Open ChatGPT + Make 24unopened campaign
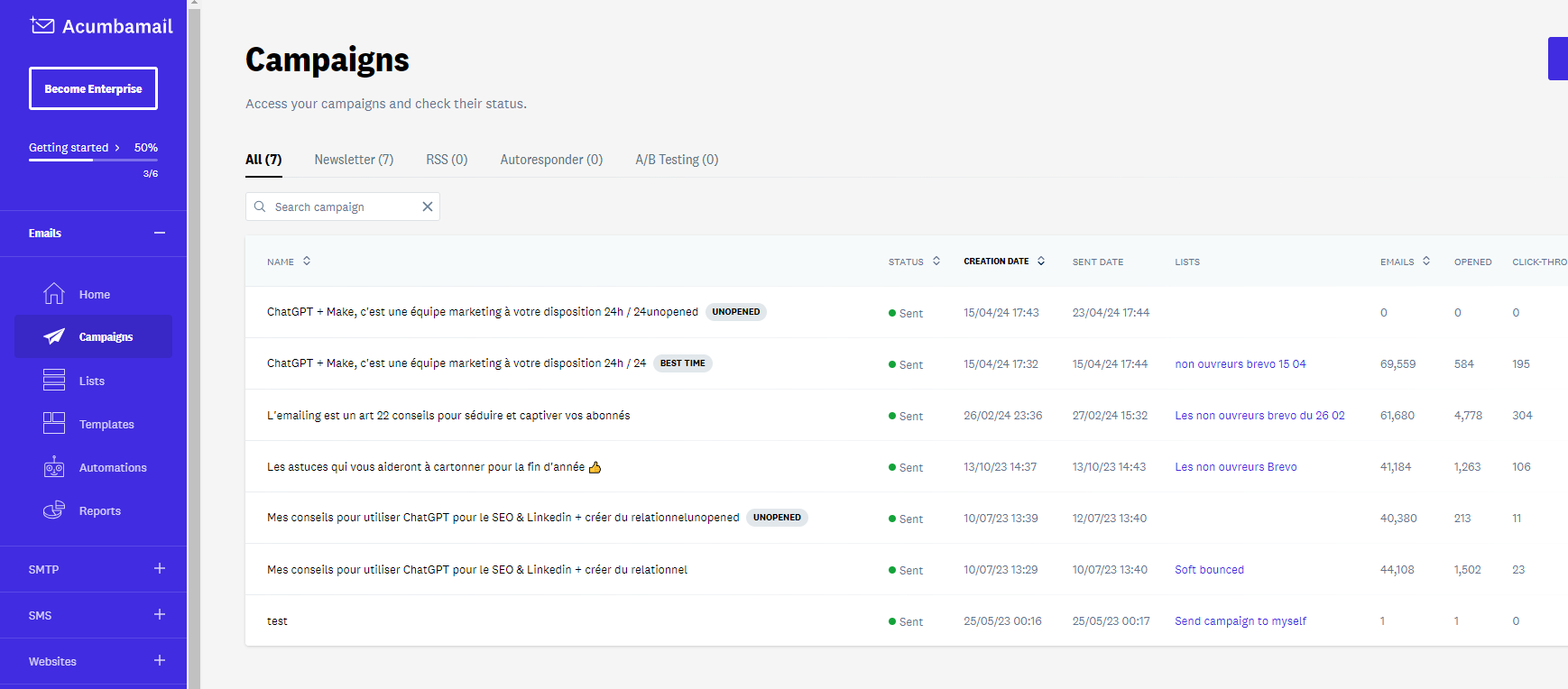 [483, 312]
